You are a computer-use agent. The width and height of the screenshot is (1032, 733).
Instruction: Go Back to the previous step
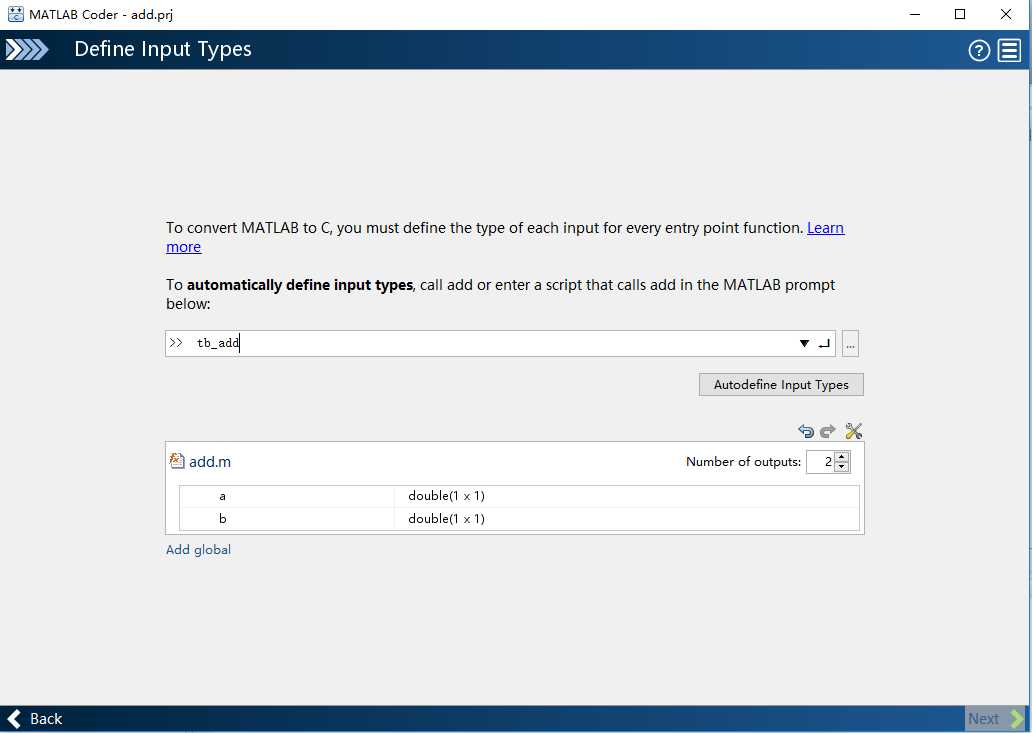35,718
